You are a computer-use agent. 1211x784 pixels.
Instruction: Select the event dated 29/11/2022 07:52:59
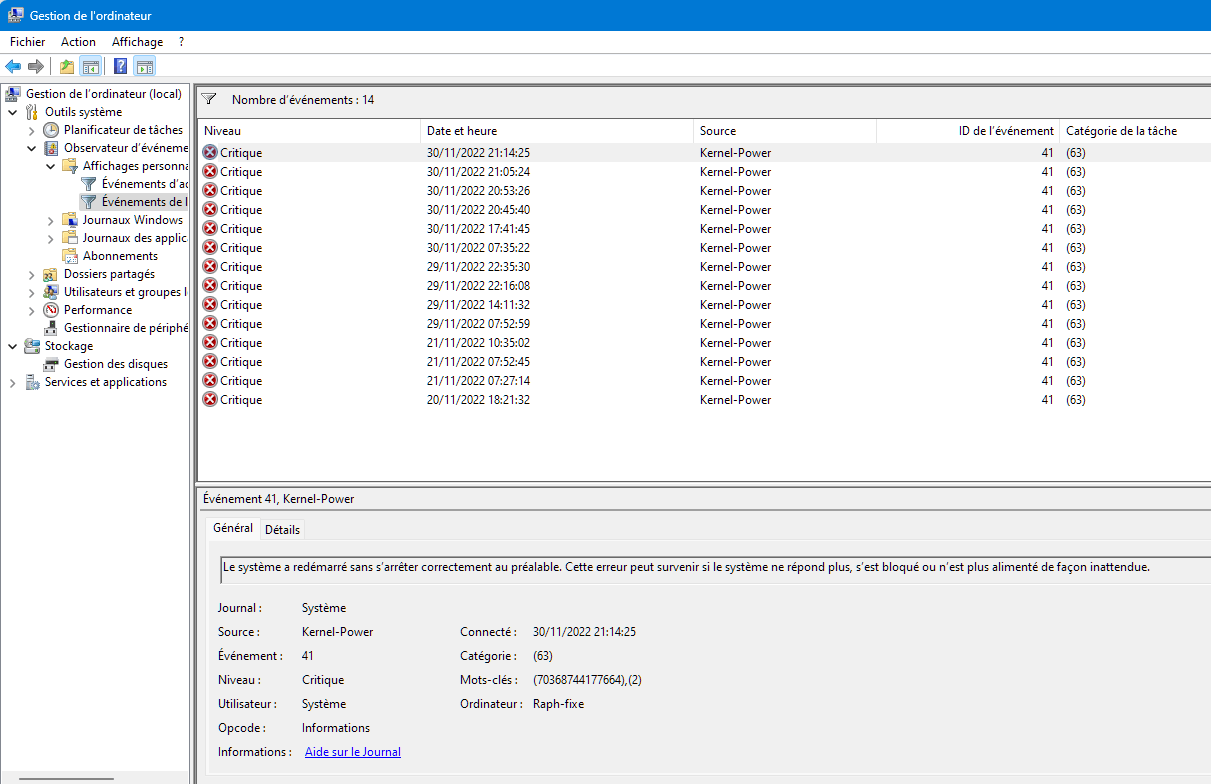pos(704,324)
